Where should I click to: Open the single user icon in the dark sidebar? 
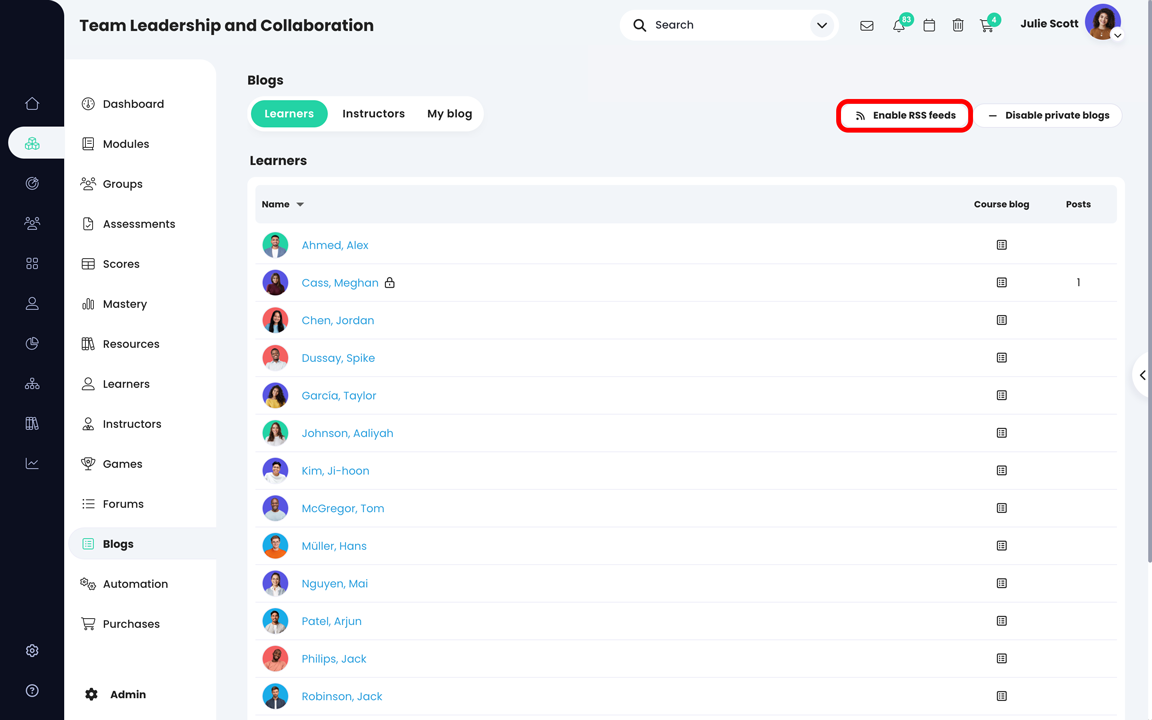click(32, 303)
